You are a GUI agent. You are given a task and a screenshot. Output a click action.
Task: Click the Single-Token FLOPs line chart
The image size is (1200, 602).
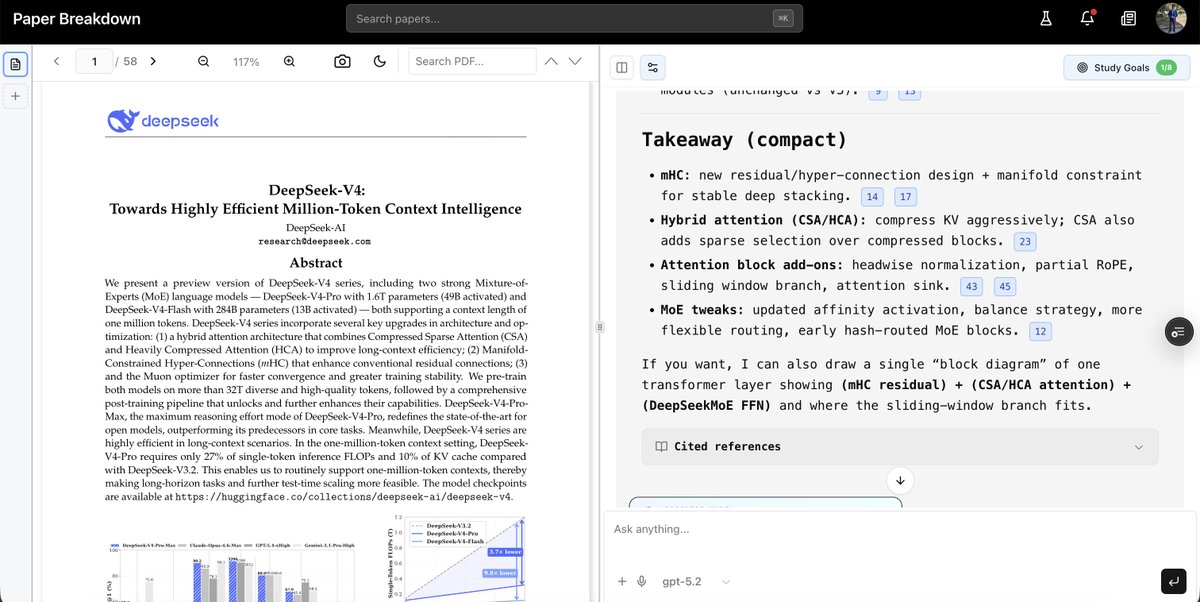458,560
